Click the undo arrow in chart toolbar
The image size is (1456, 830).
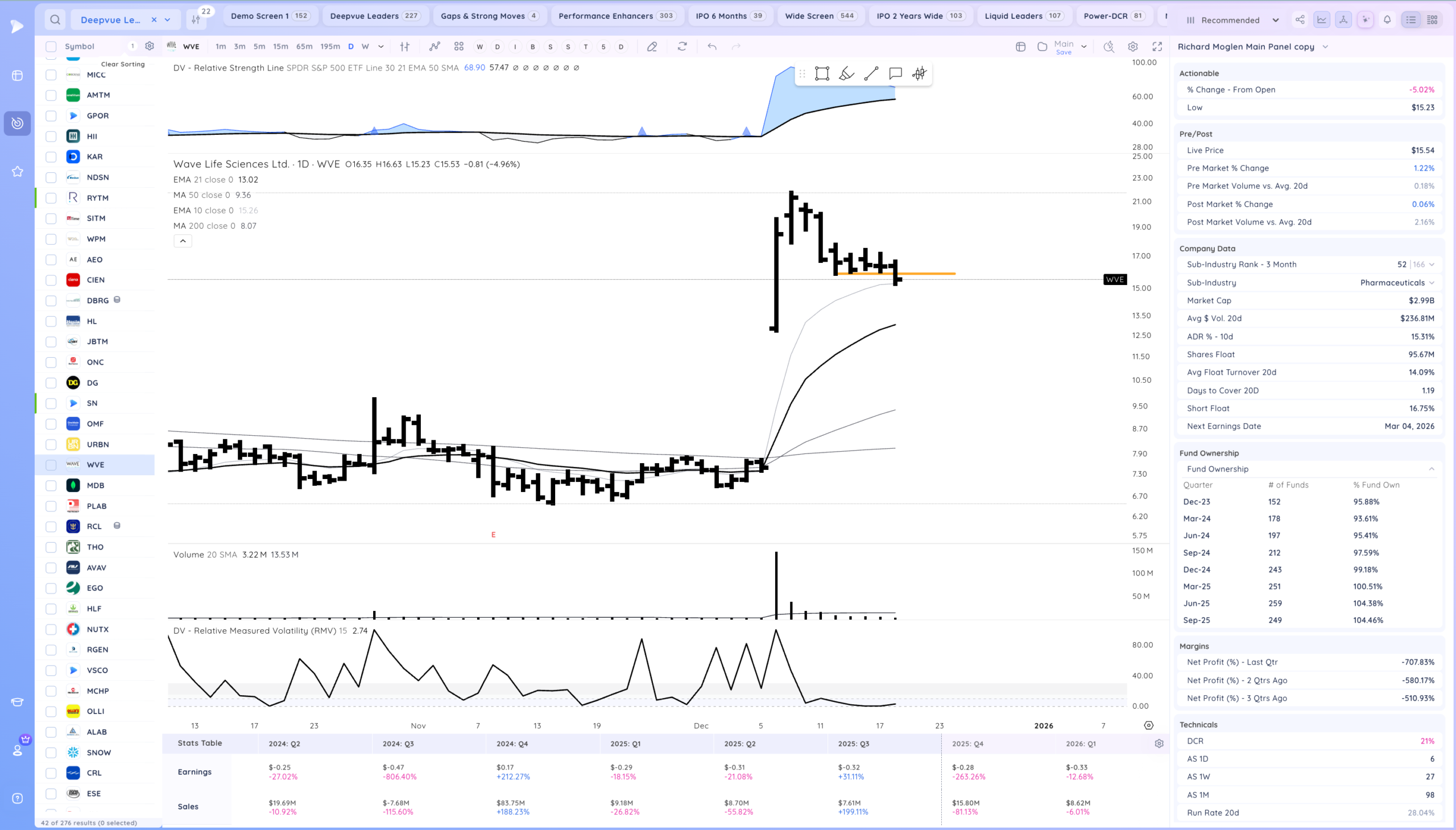pyautogui.click(x=712, y=47)
